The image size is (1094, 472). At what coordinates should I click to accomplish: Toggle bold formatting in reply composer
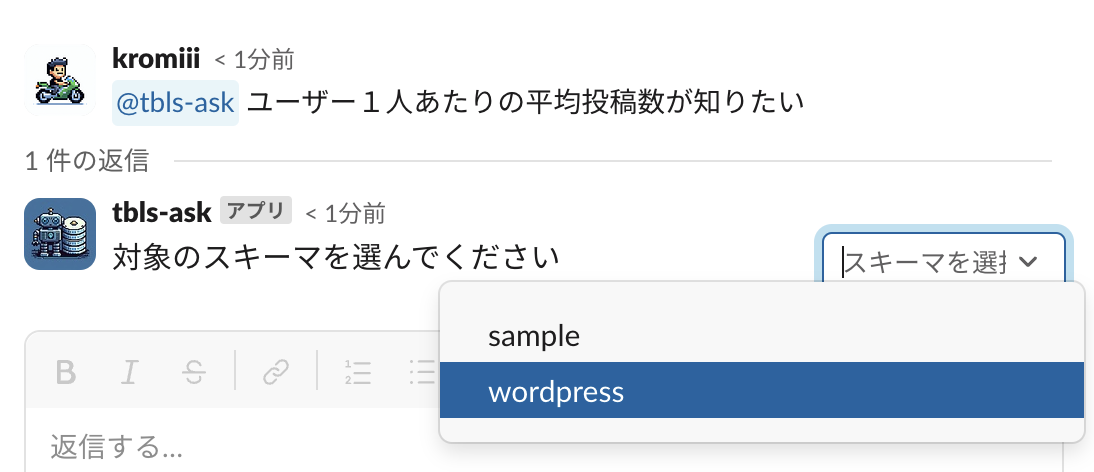pos(66,372)
